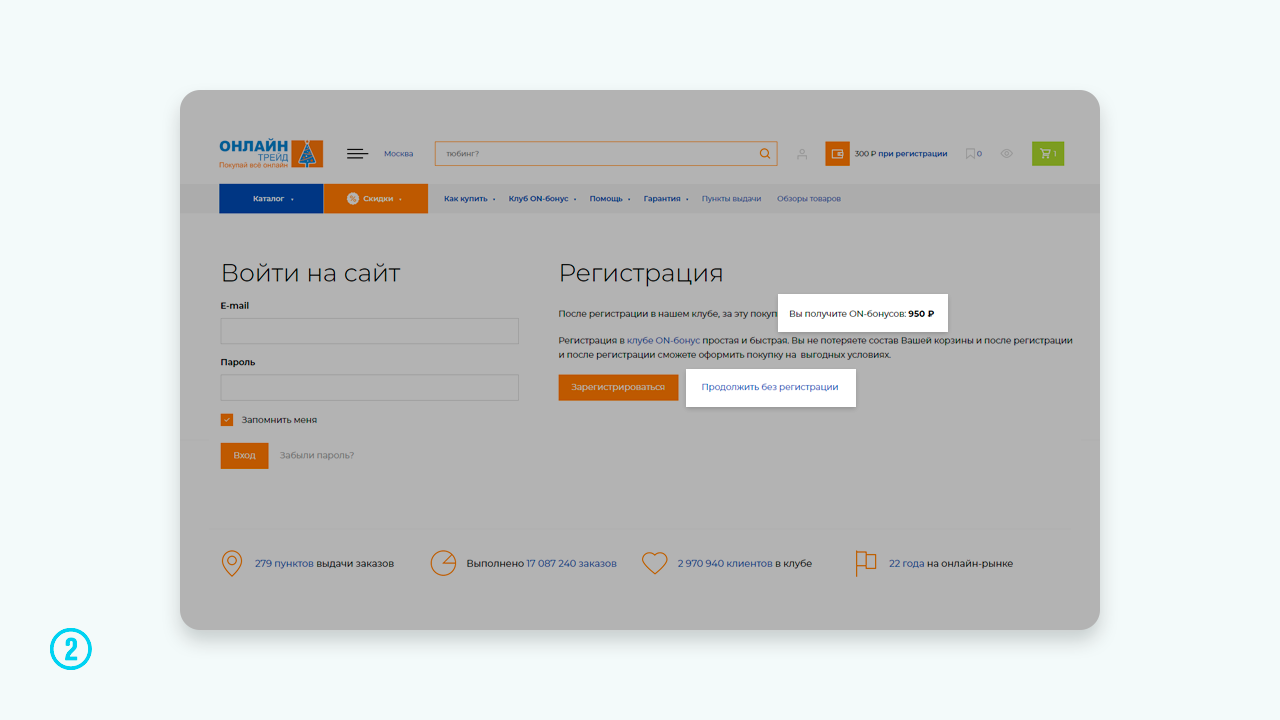
Task: Click the map pin pickup icon
Action: tap(231, 563)
